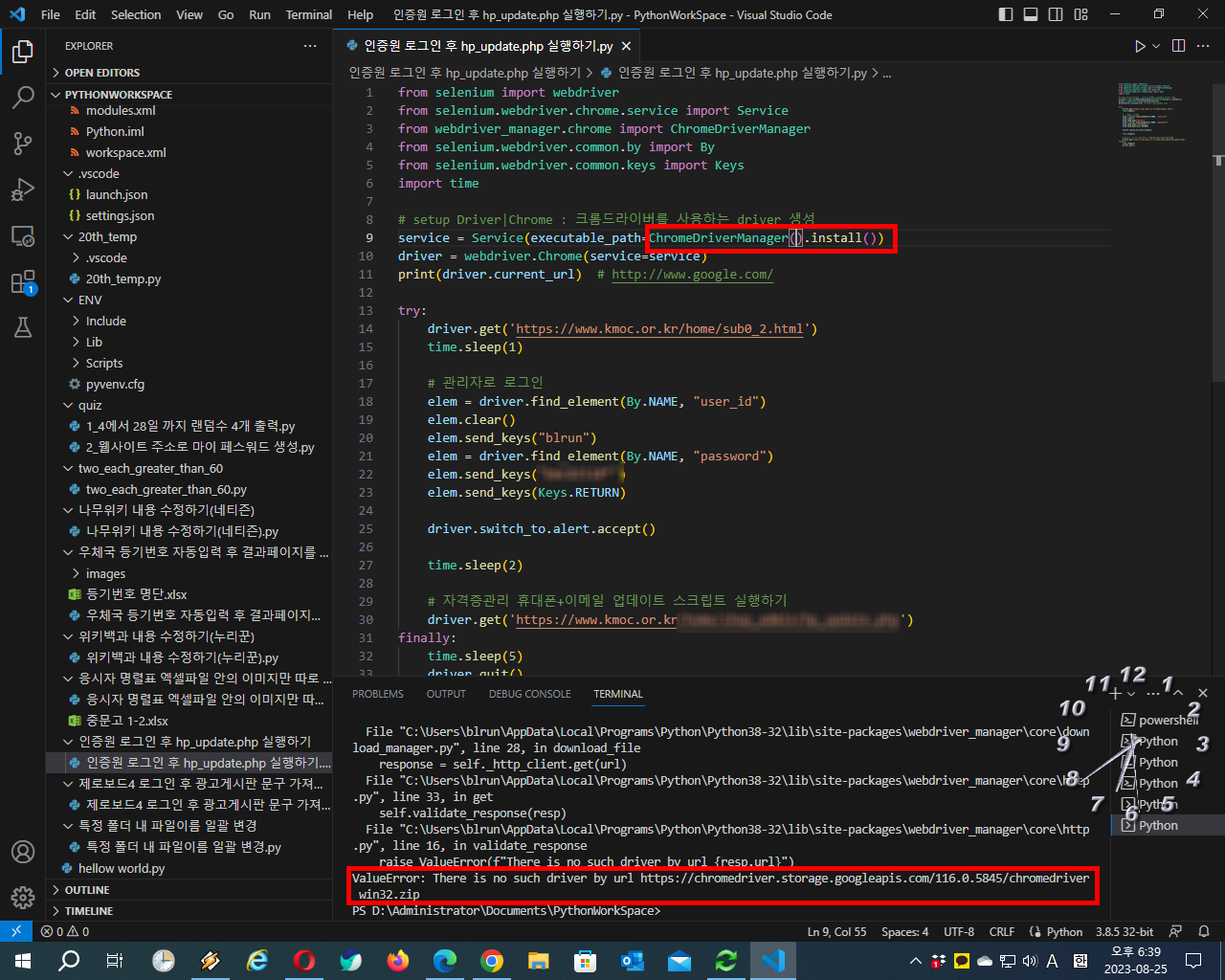Switch to OUTPUT panel tab
The height and width of the screenshot is (980, 1225).
(446, 694)
